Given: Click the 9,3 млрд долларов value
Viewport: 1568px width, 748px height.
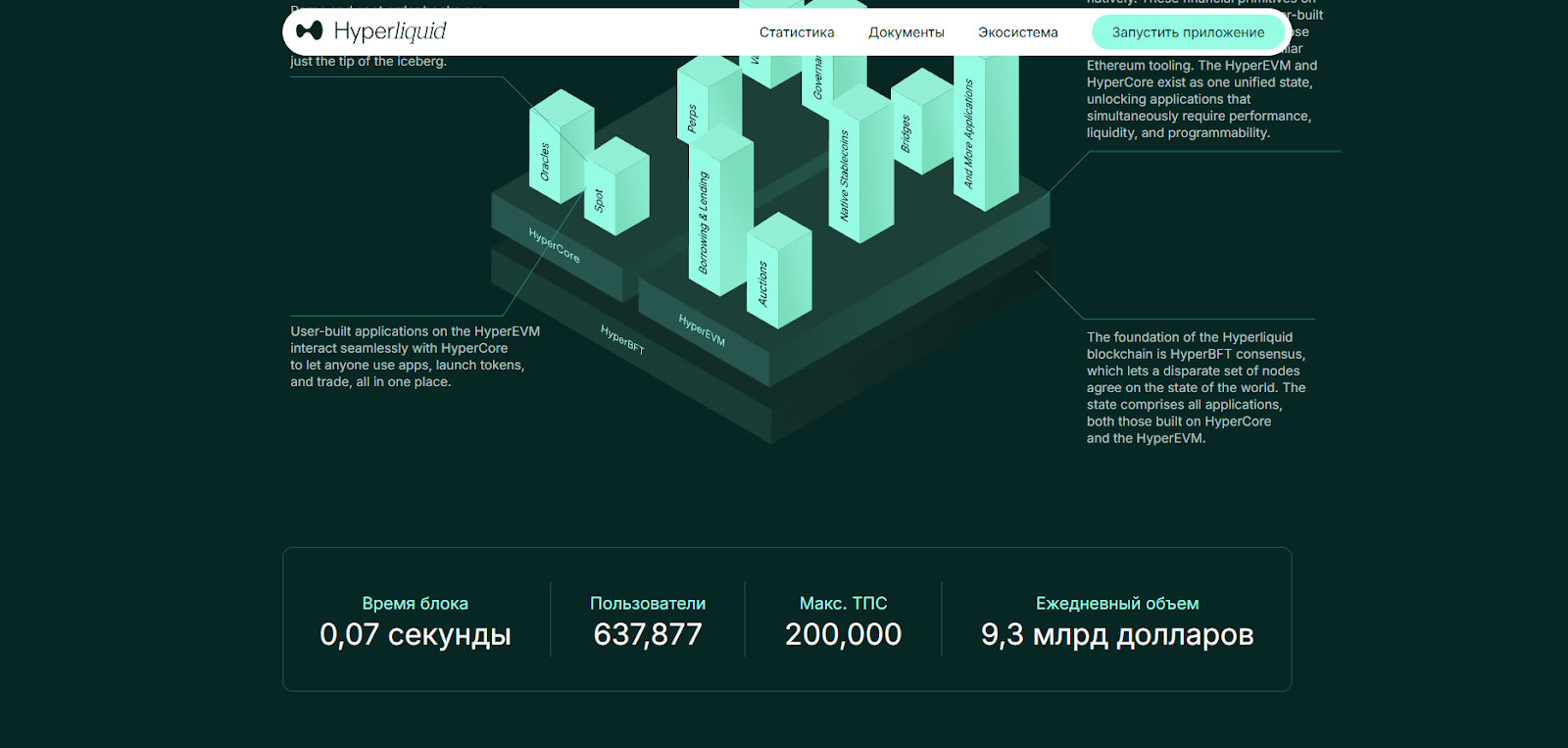Looking at the screenshot, I should 1117,634.
